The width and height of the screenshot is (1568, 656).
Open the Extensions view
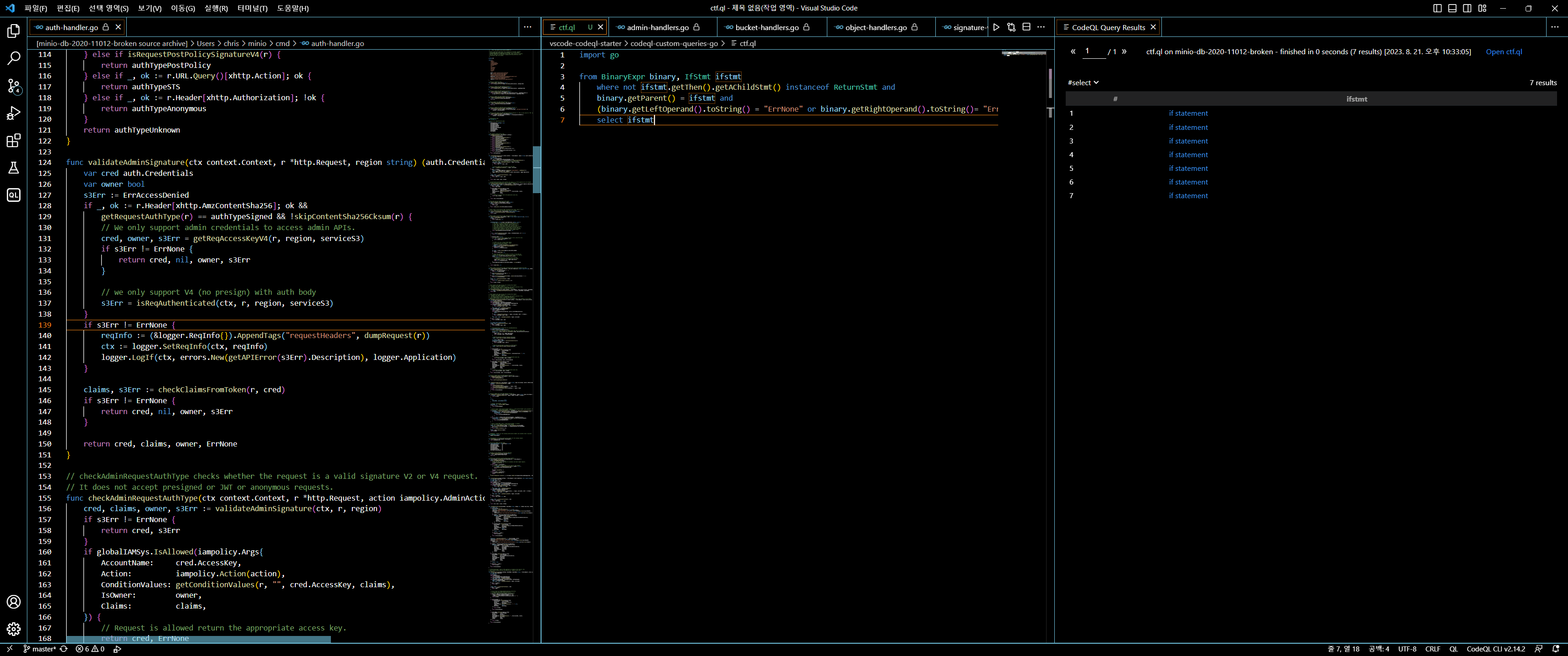pos(13,141)
